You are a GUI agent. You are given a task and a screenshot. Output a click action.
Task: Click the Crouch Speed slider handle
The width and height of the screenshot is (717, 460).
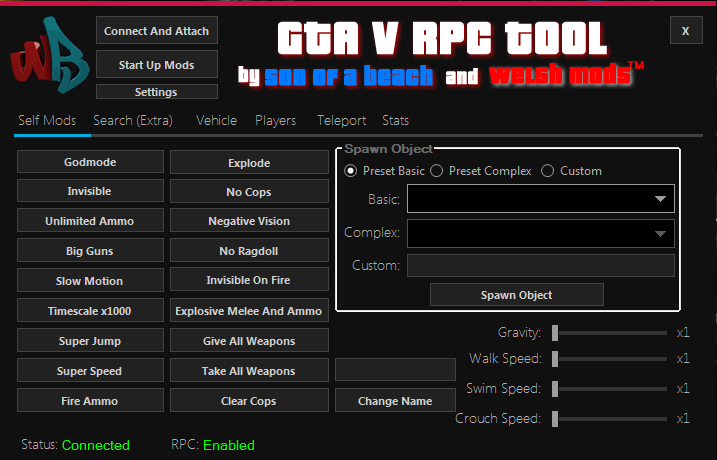[555, 418]
